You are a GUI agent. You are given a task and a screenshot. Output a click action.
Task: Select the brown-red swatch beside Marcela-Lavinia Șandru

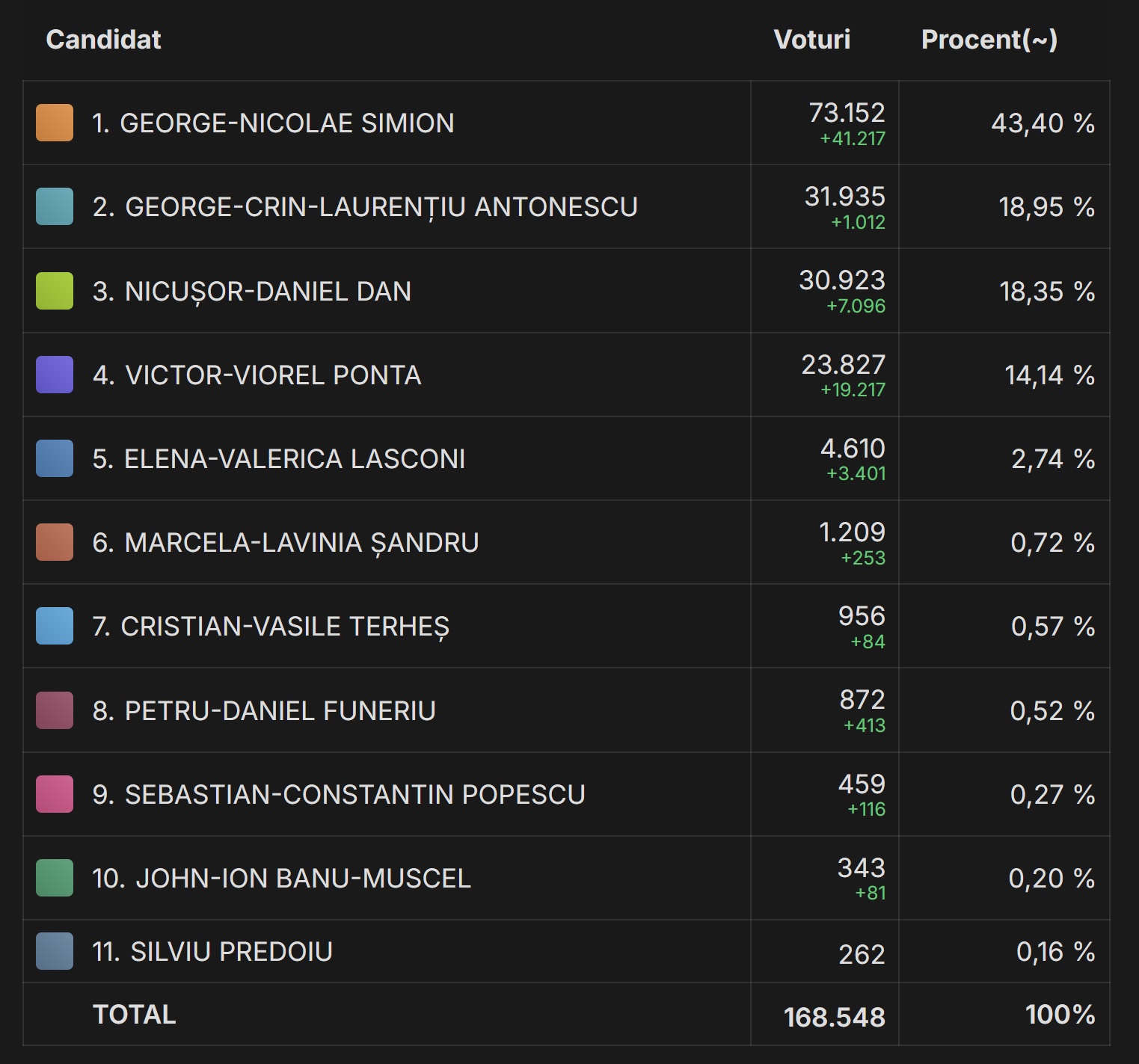tap(55, 542)
